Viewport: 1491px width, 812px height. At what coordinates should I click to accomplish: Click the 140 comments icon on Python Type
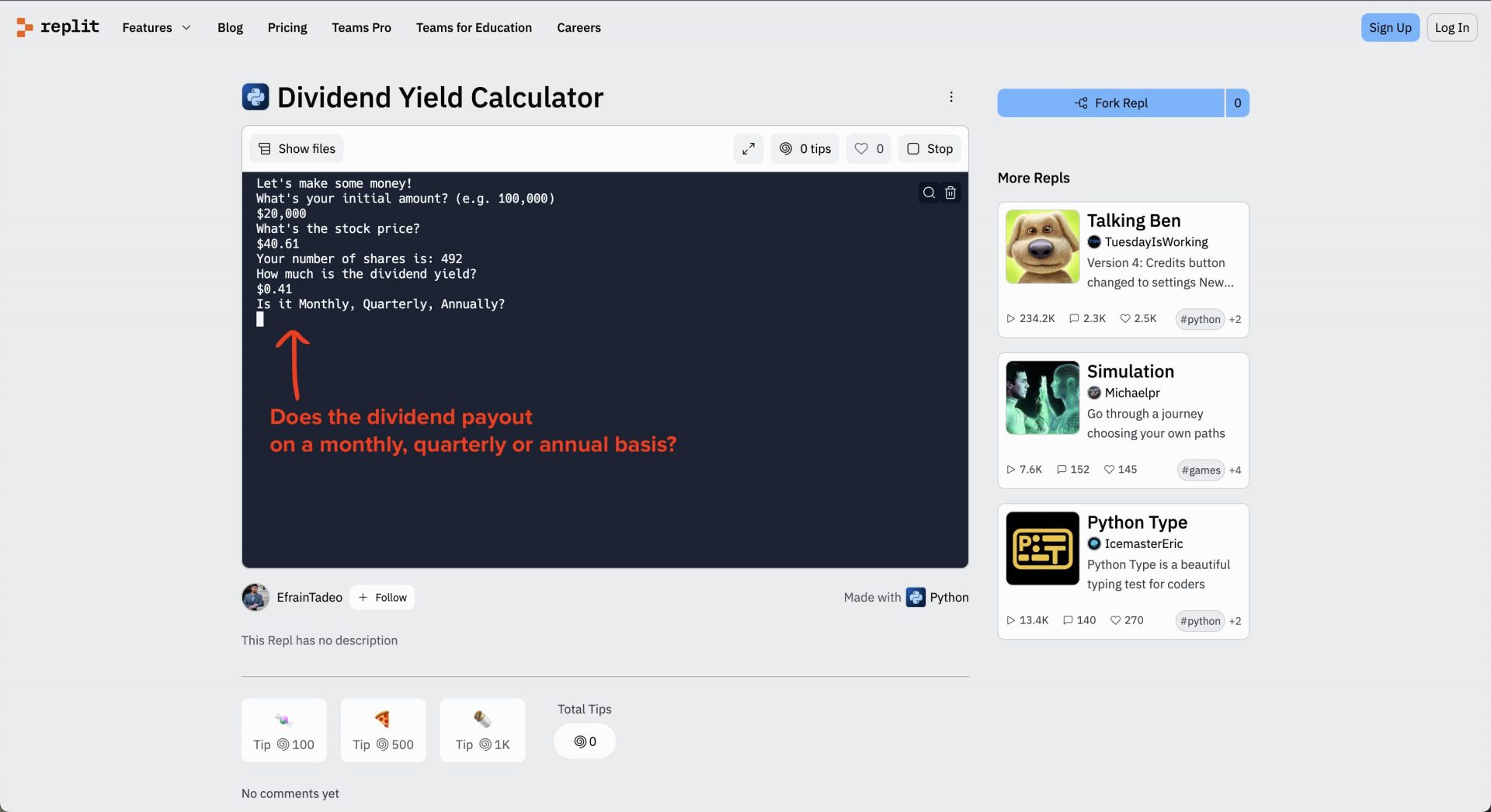point(1068,620)
